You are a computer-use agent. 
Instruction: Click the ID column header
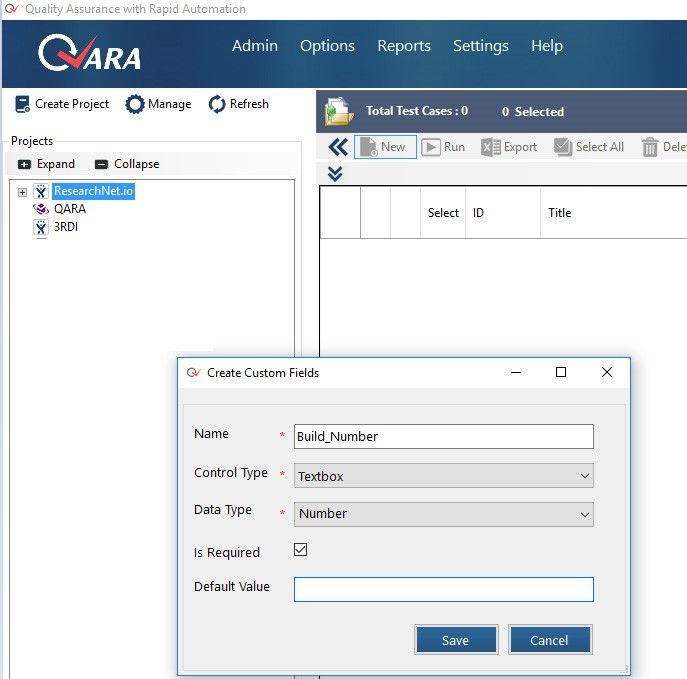(x=478, y=213)
